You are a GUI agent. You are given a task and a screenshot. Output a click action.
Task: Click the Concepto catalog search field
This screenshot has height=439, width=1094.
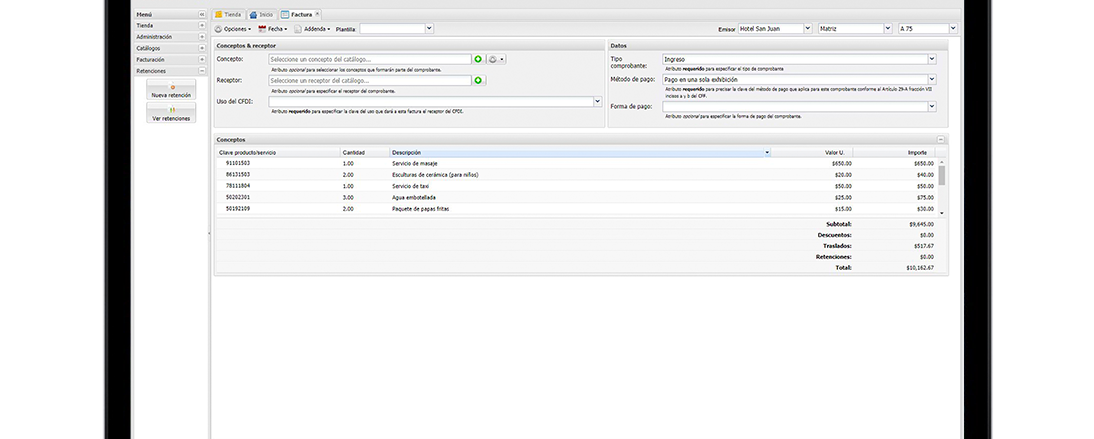369,59
